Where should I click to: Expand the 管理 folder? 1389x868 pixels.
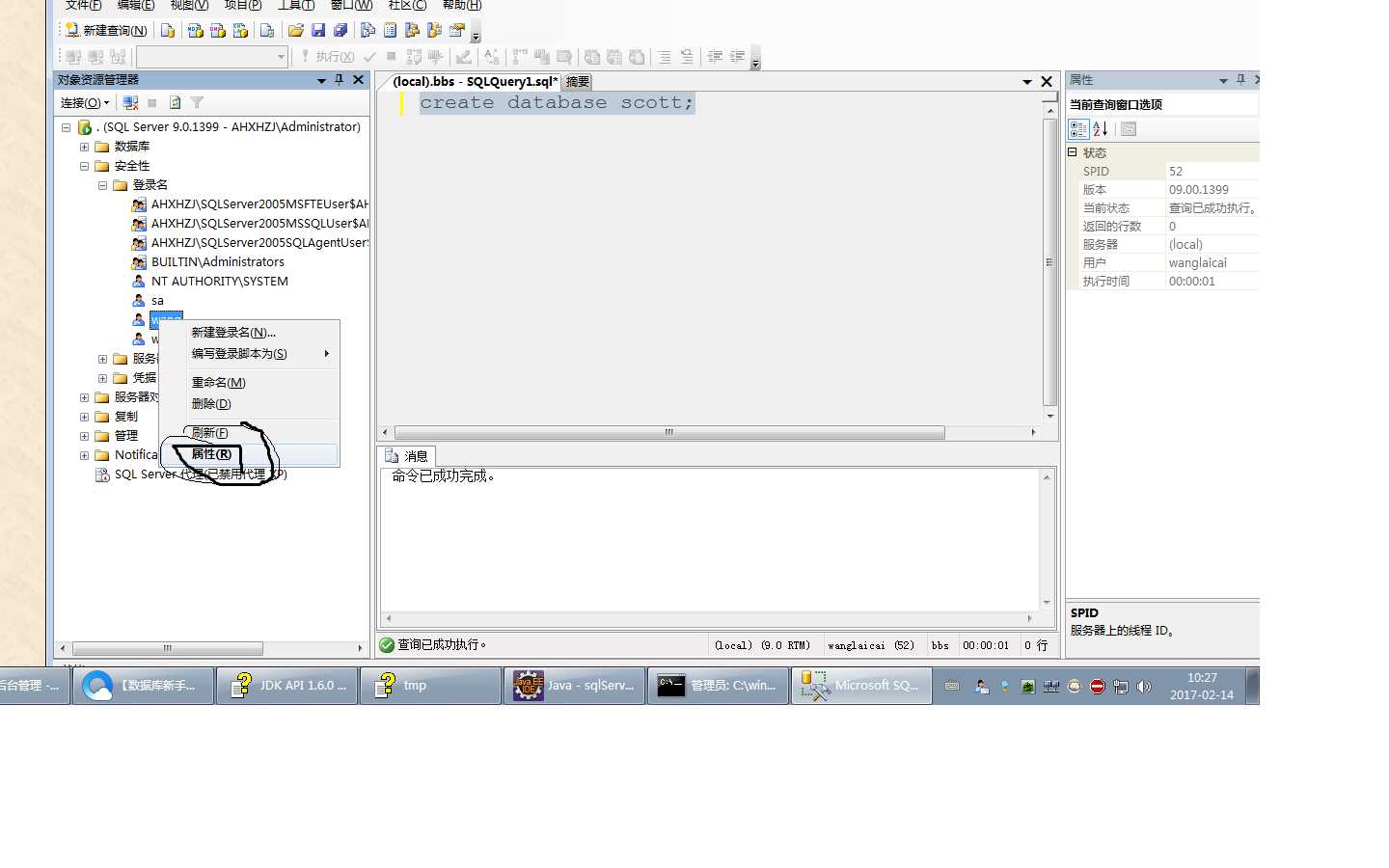coord(84,436)
